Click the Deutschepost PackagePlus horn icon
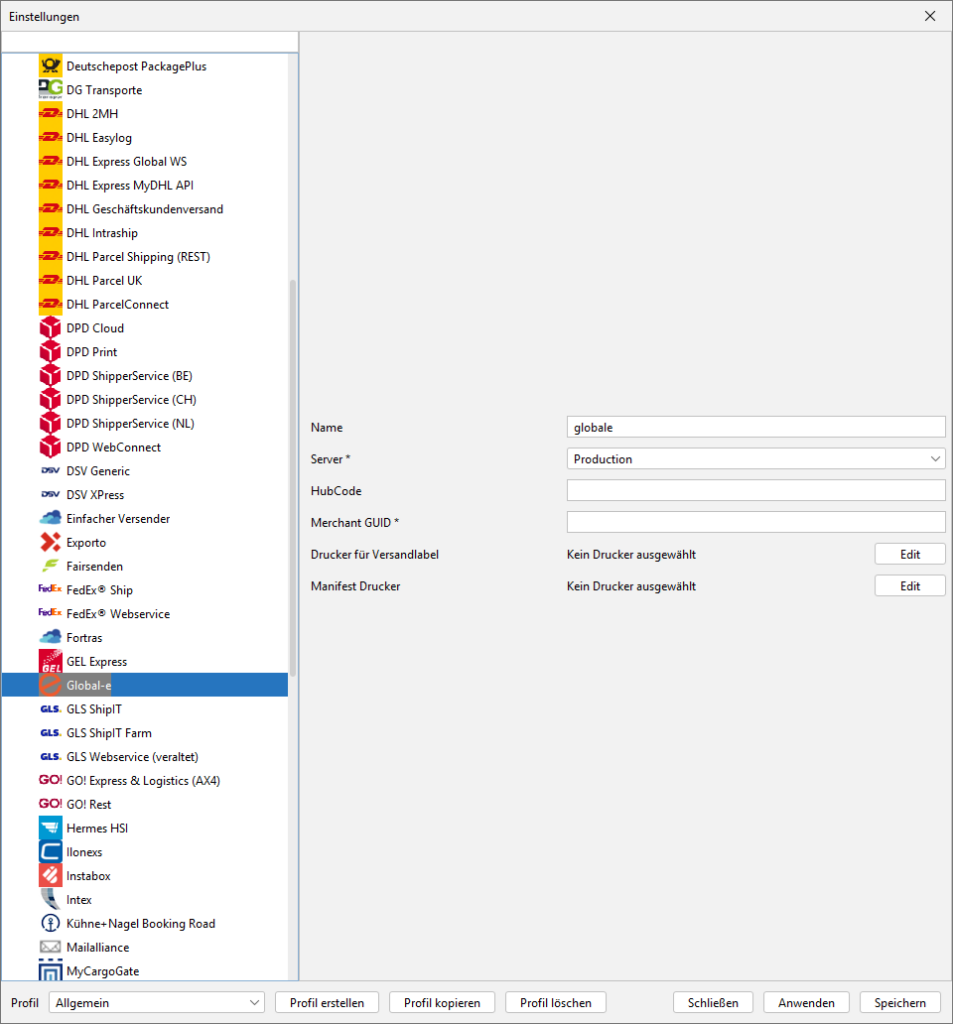 pos(50,66)
